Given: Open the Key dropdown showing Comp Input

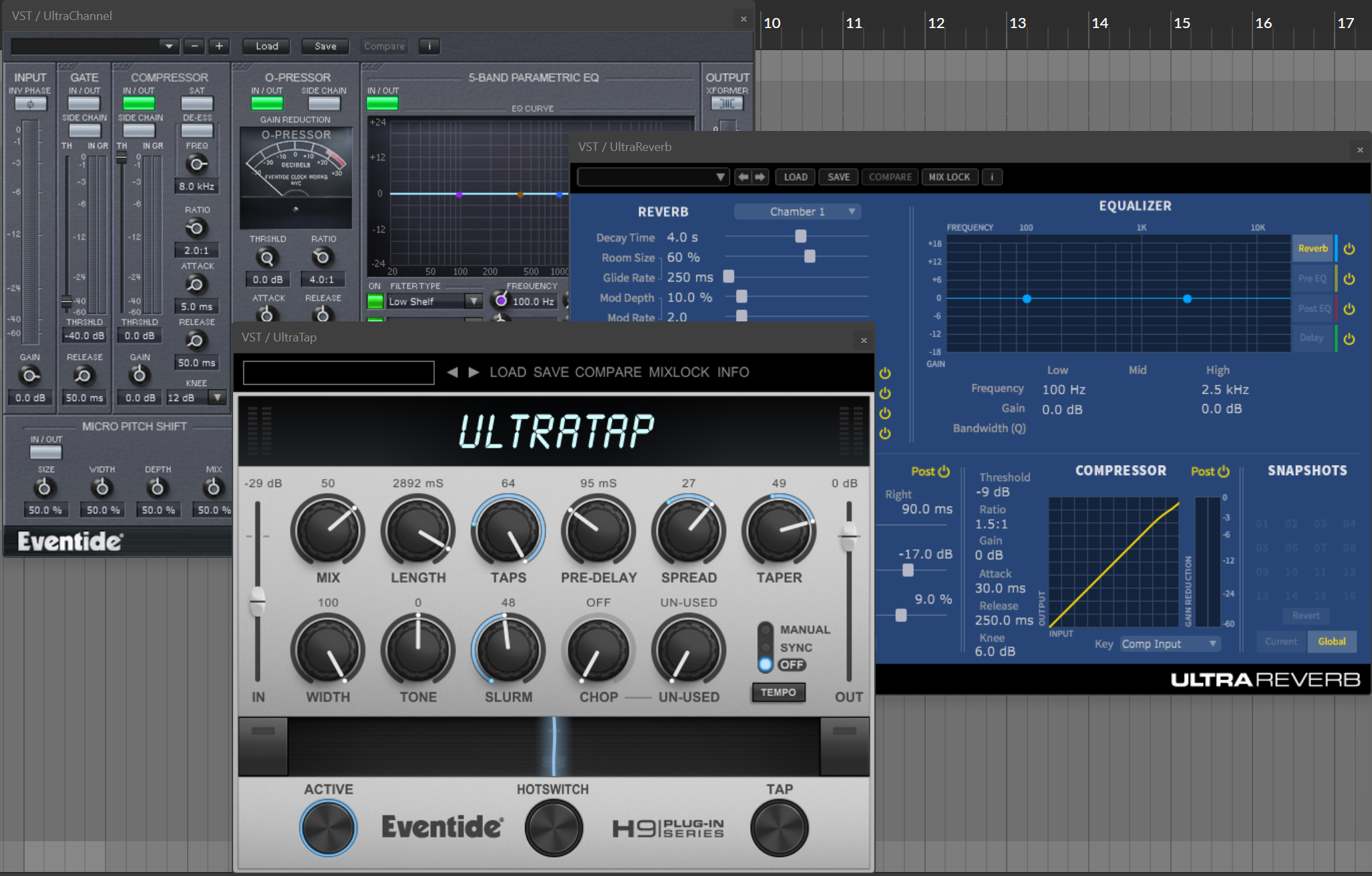Looking at the screenshot, I should 1169,643.
